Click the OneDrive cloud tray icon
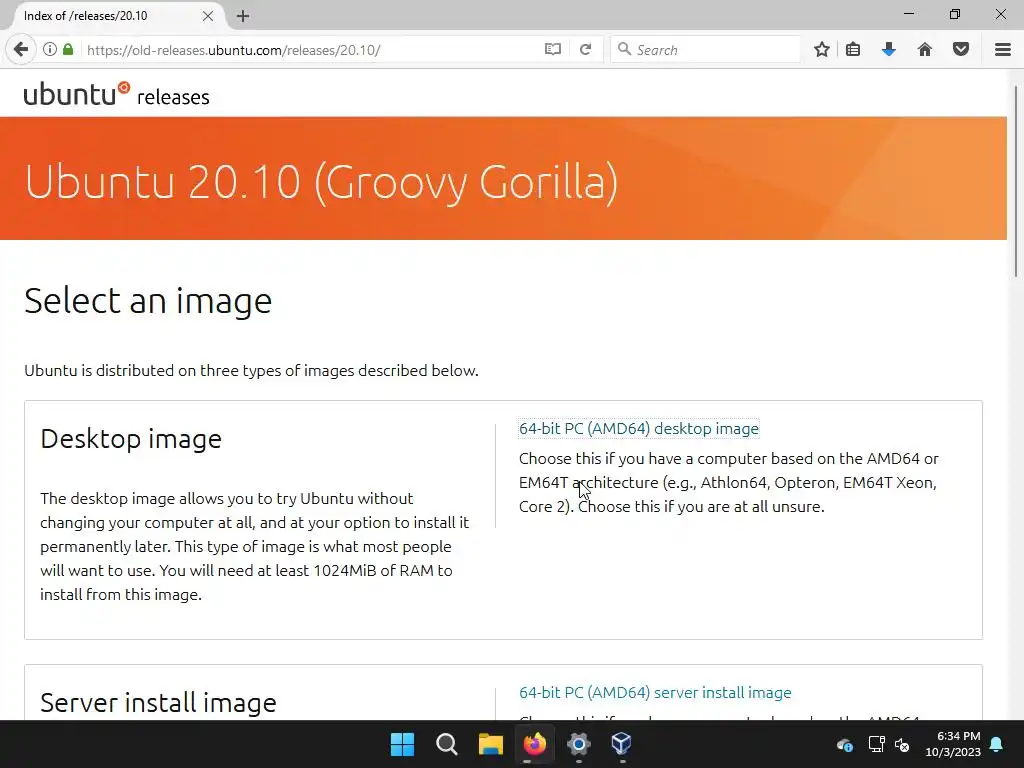Screen dimensions: 1024x768 tap(844, 744)
